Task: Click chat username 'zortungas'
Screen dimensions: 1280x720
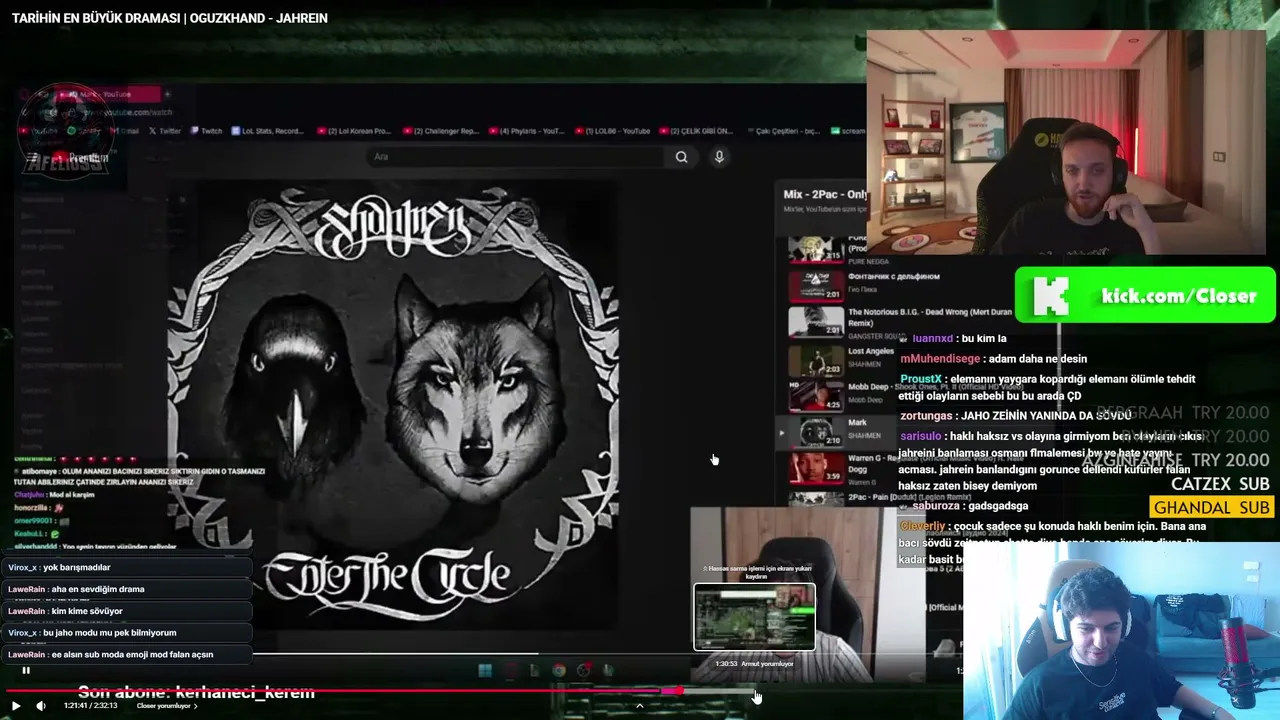Action: point(927,415)
